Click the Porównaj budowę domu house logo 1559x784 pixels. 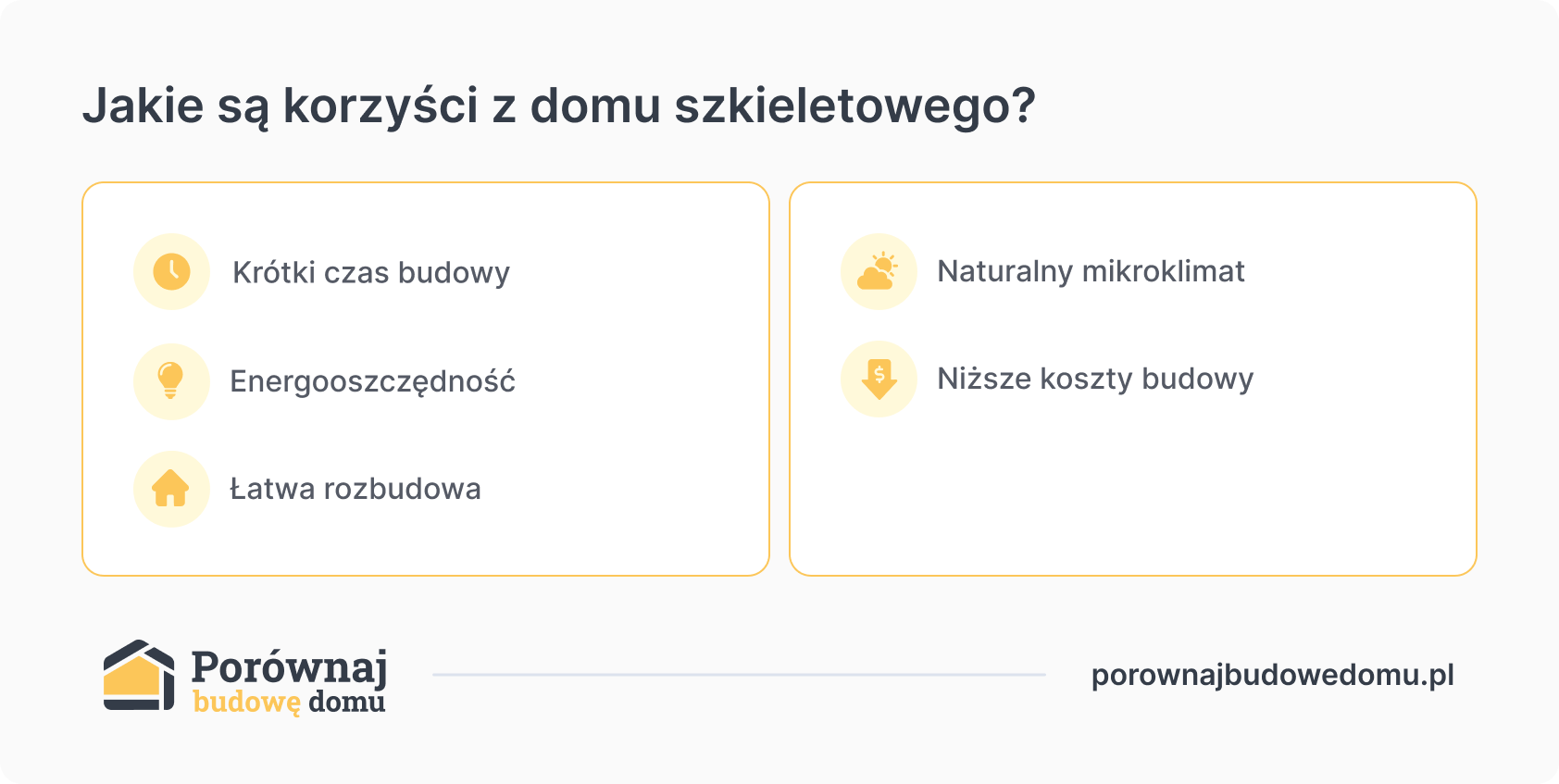[x=139, y=676]
